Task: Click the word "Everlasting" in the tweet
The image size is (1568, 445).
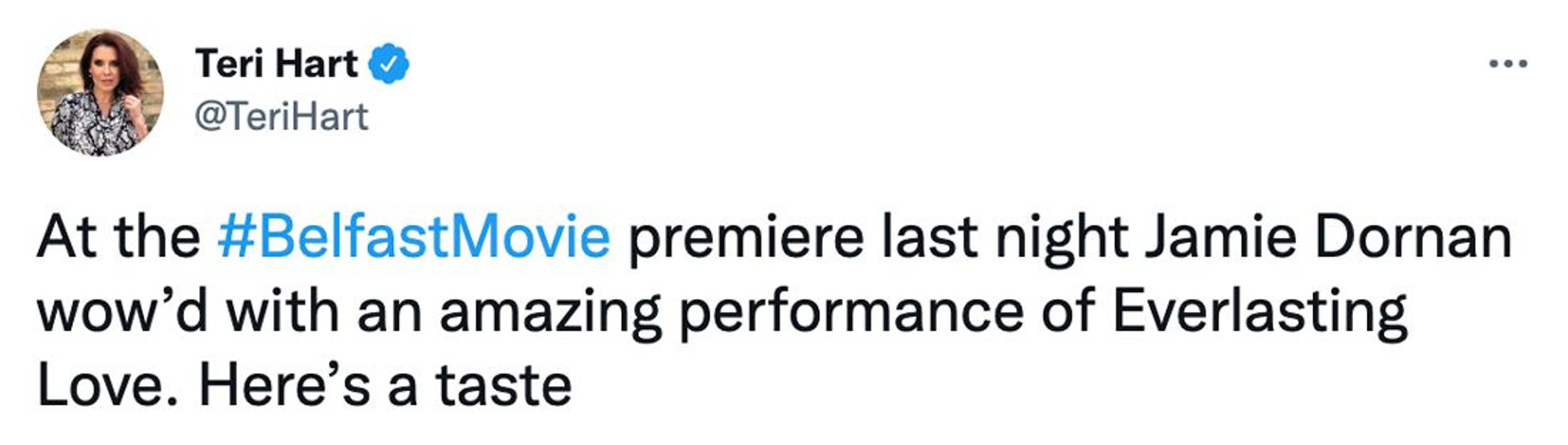Action: click(x=1259, y=312)
